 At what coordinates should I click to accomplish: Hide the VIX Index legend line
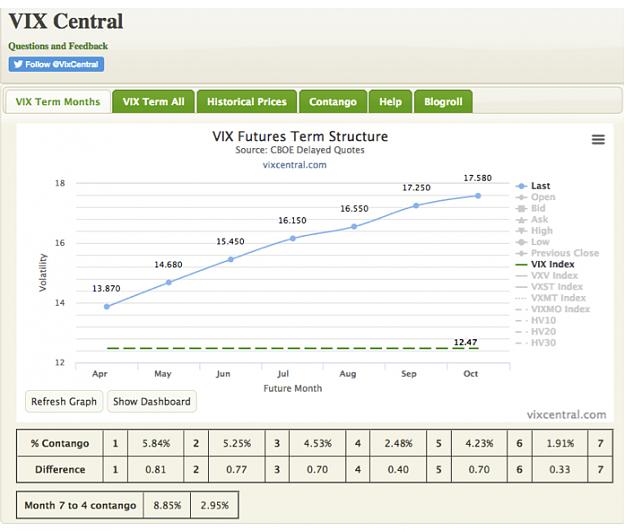point(545,264)
